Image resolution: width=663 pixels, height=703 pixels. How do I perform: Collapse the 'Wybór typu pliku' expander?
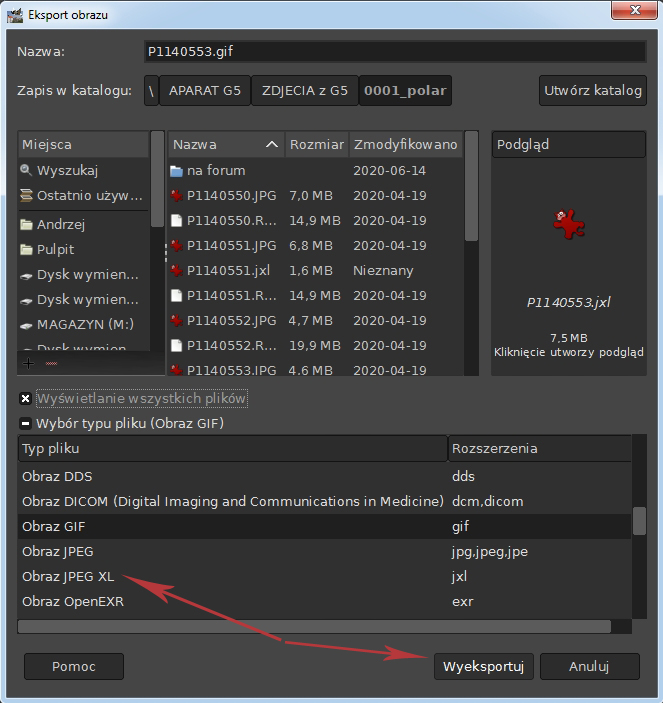pyautogui.click(x=26, y=422)
